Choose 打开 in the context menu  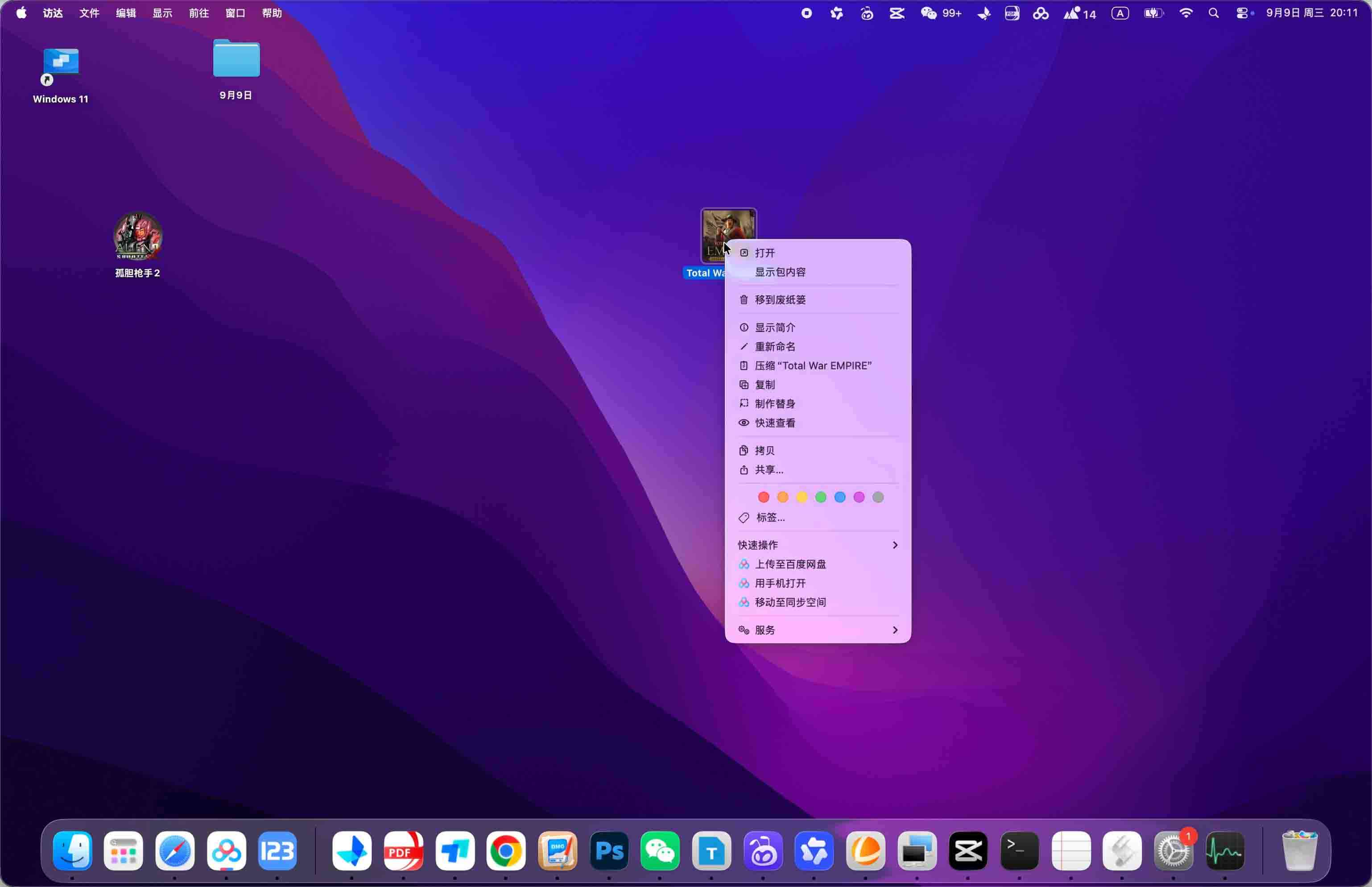coord(818,253)
